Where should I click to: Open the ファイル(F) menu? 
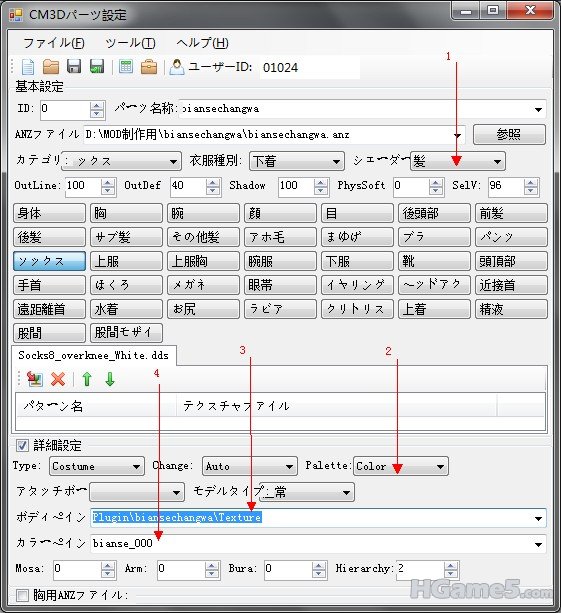(x=54, y=43)
